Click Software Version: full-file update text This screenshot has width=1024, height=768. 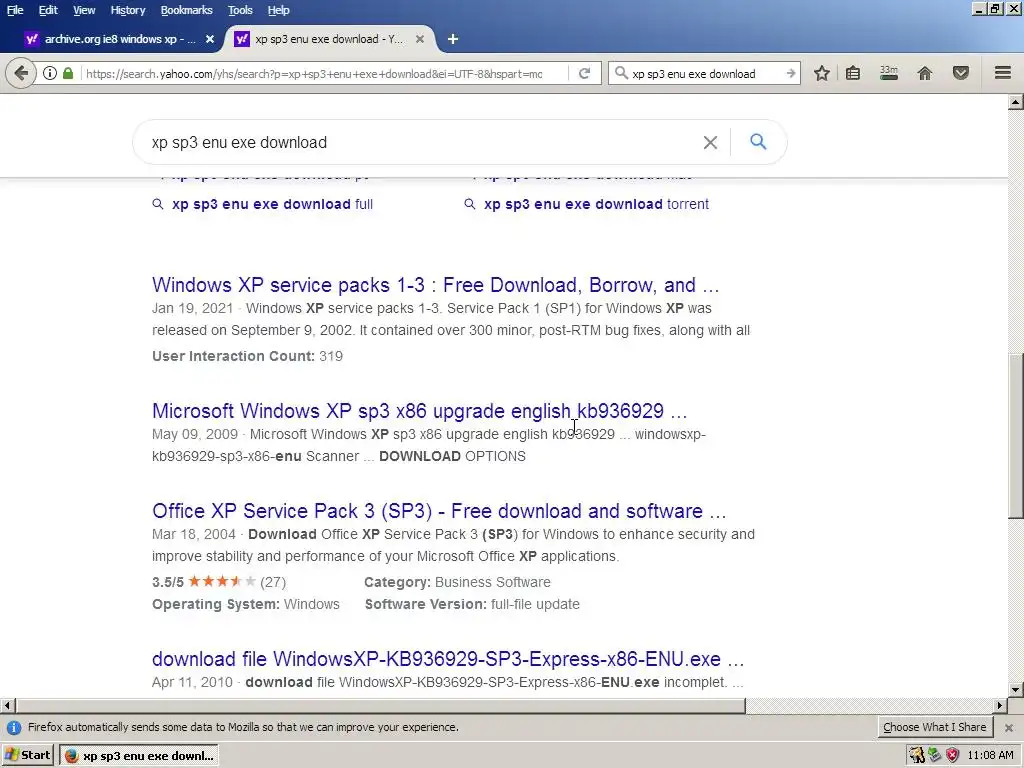coord(472,604)
